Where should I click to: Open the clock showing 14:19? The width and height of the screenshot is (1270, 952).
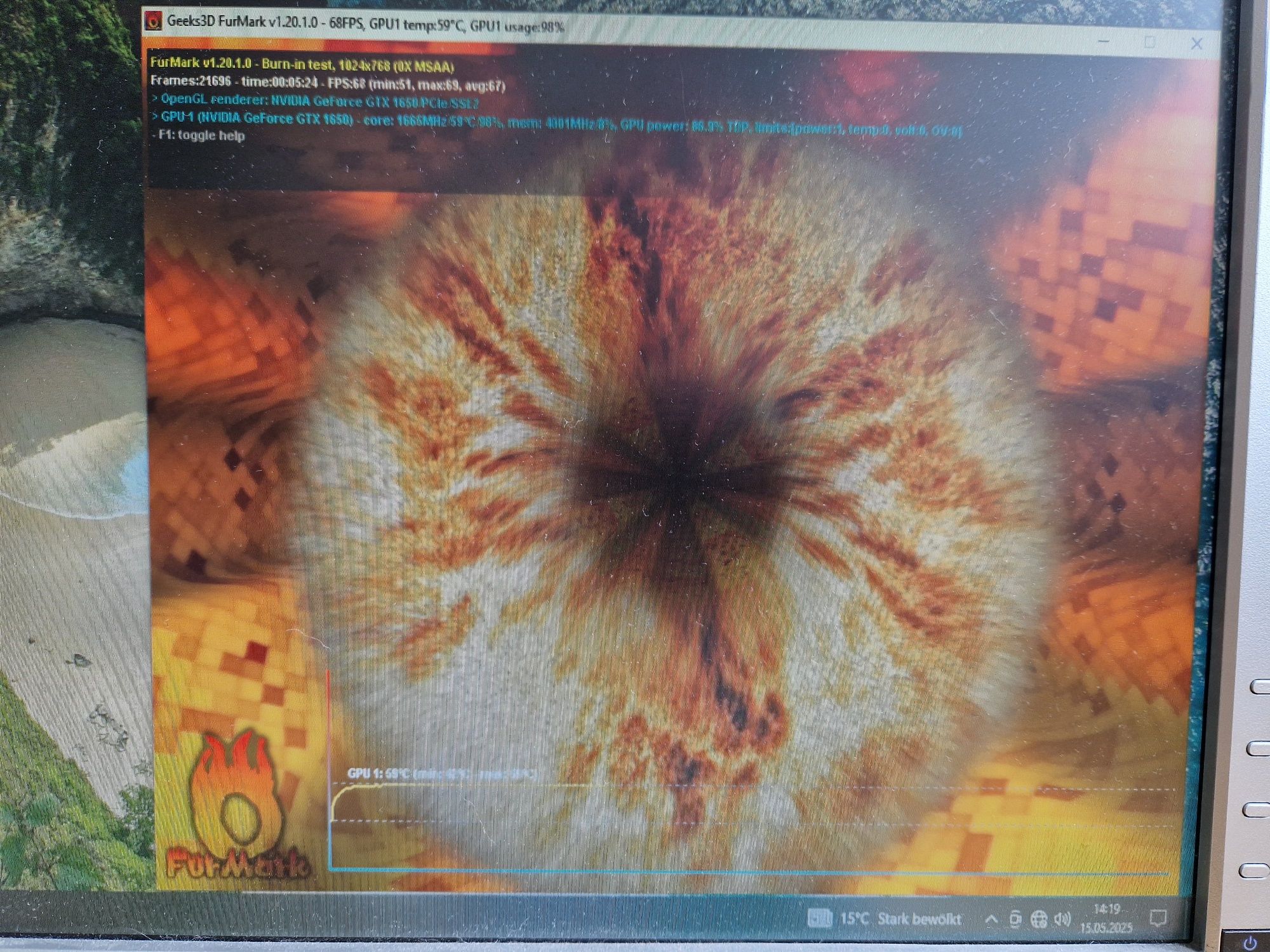coord(1106,918)
